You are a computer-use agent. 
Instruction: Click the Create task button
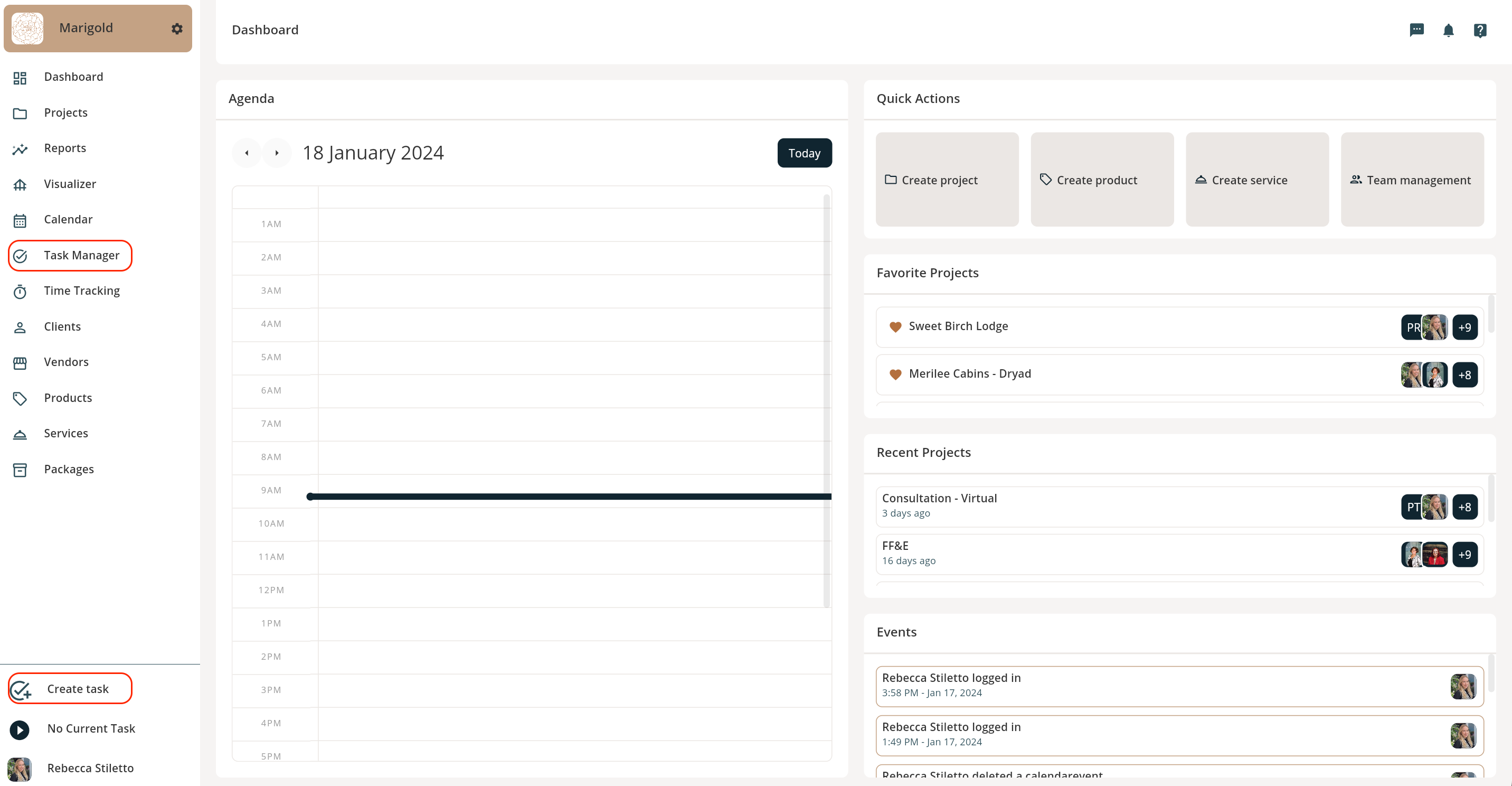click(x=70, y=688)
